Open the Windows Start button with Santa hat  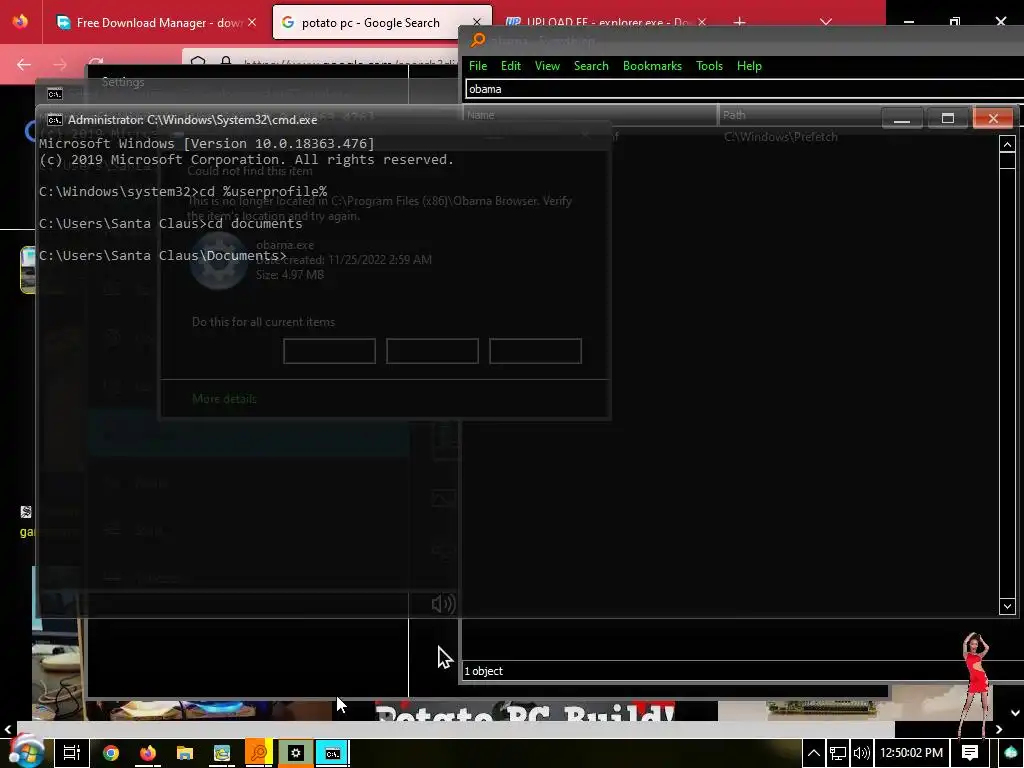[25, 751]
